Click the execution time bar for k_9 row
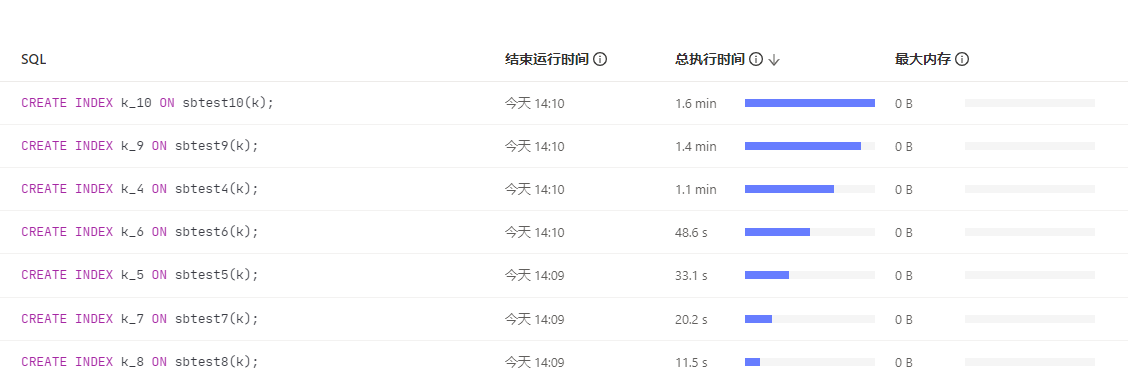The height and width of the screenshot is (379, 1128). [x=810, y=146]
